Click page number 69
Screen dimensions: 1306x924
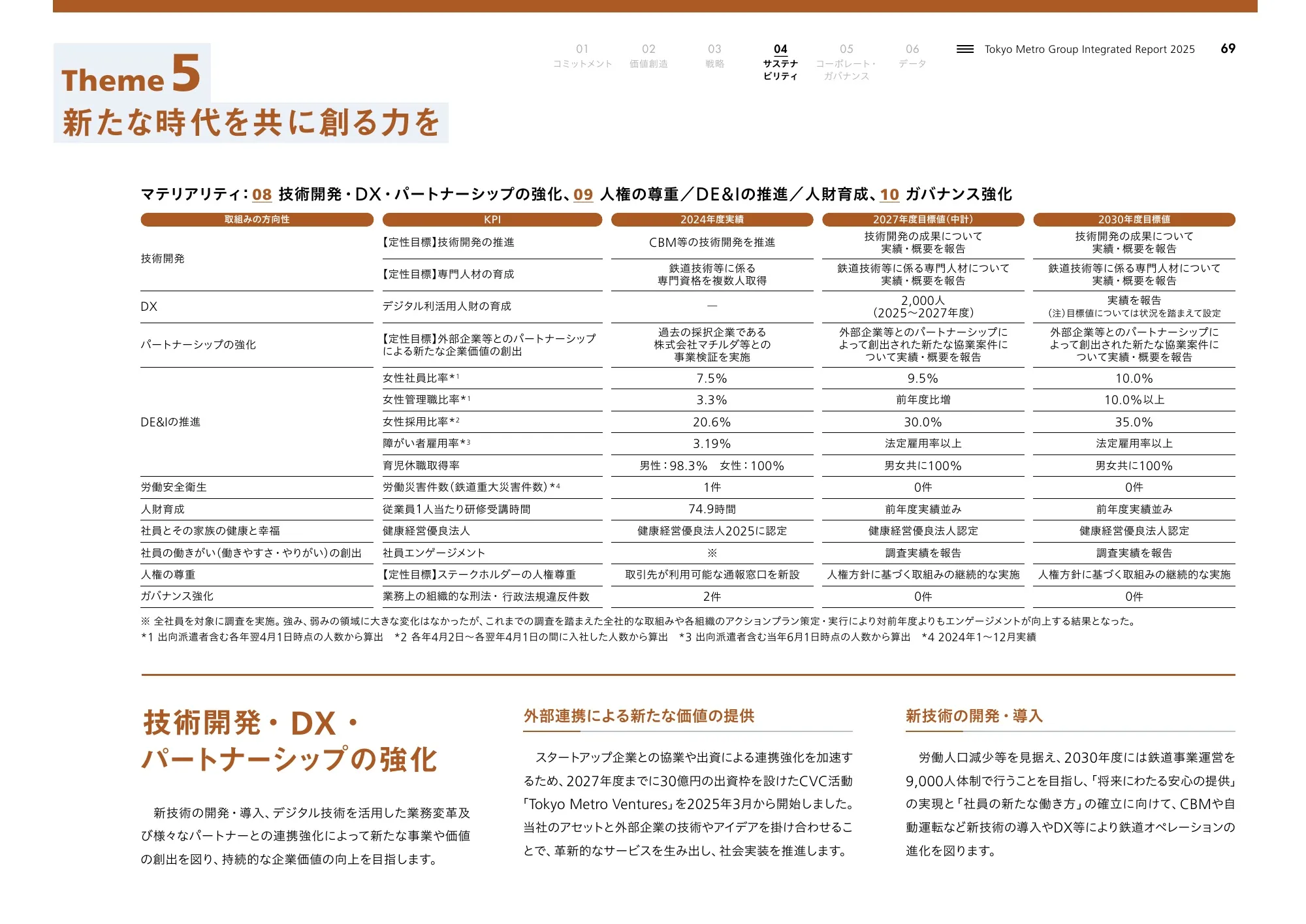(x=1228, y=48)
